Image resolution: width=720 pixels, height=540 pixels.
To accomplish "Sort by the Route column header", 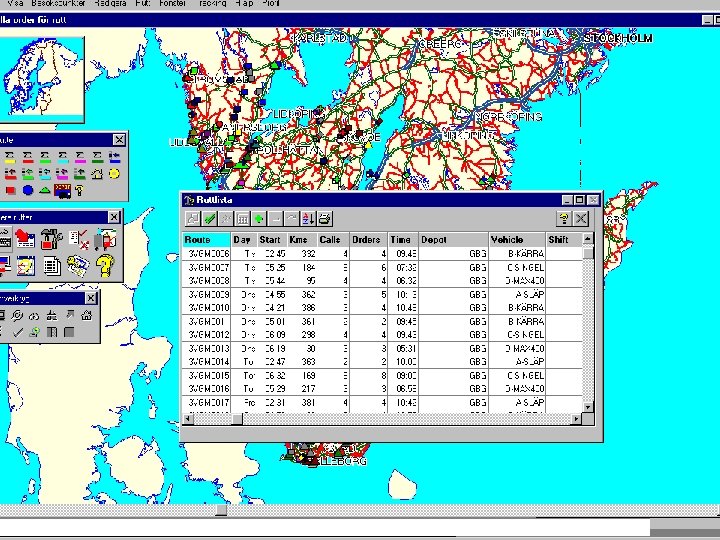I will pyautogui.click(x=206, y=240).
